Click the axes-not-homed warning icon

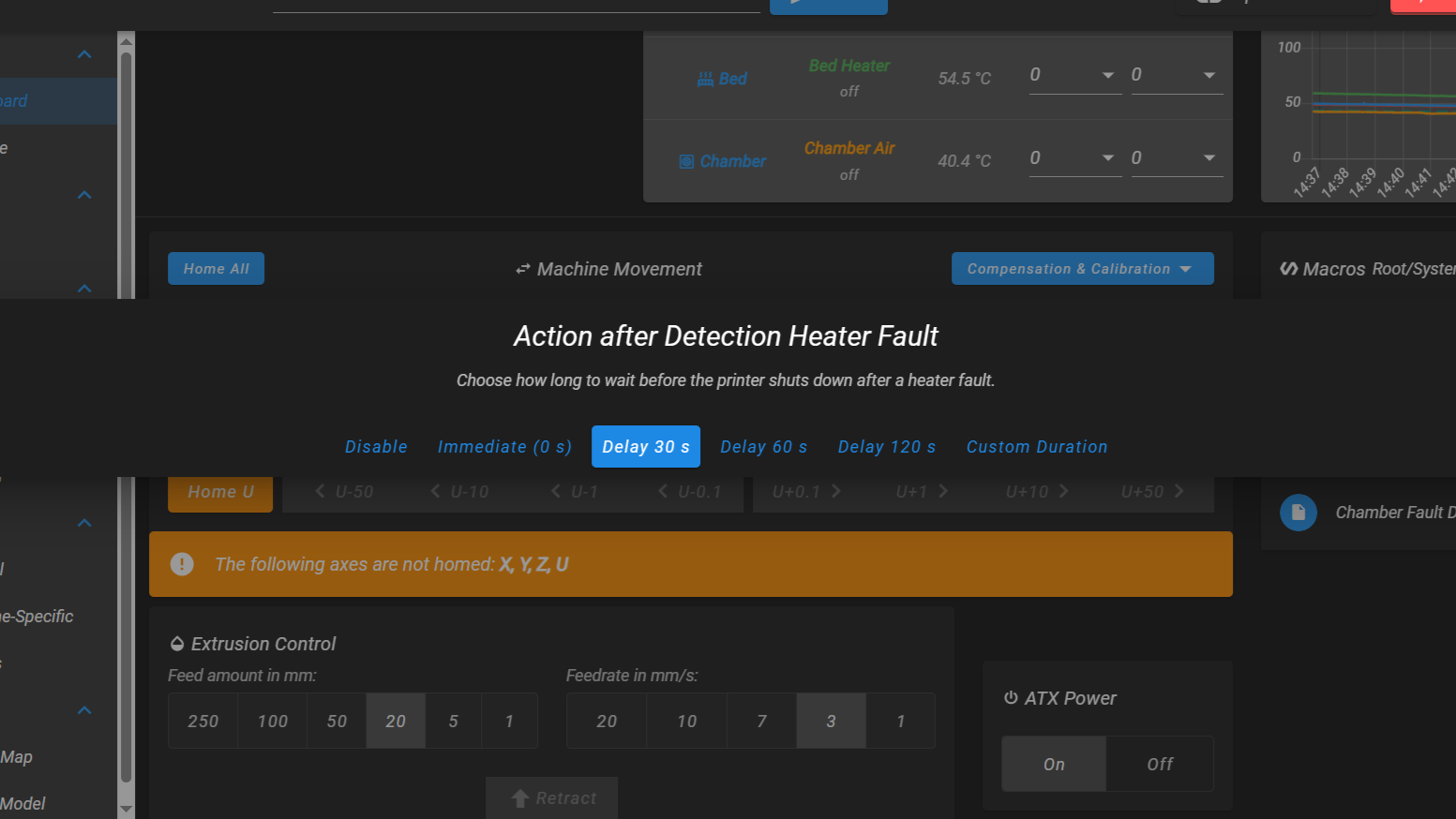coord(182,564)
